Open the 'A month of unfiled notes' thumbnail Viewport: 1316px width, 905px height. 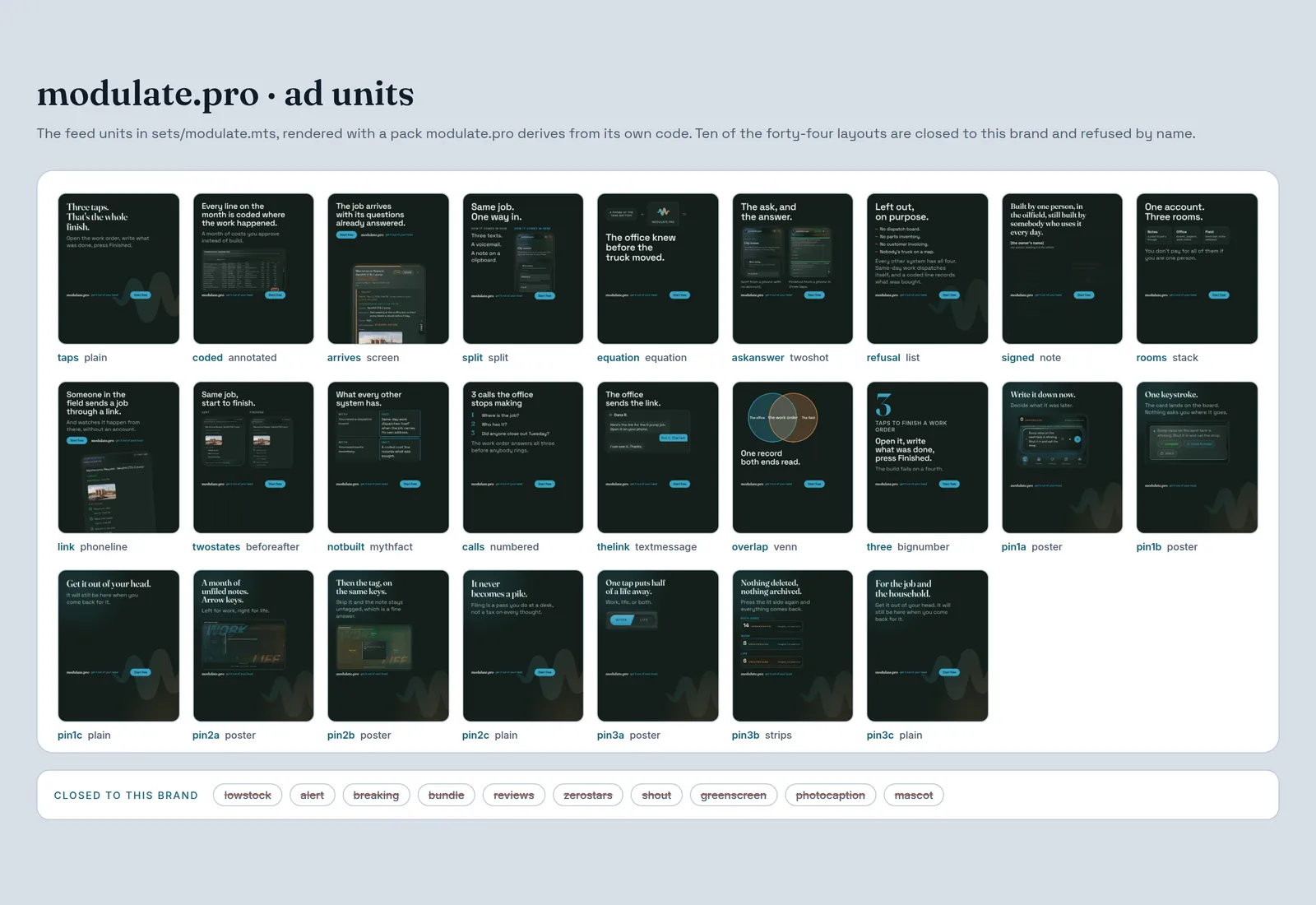(253, 646)
